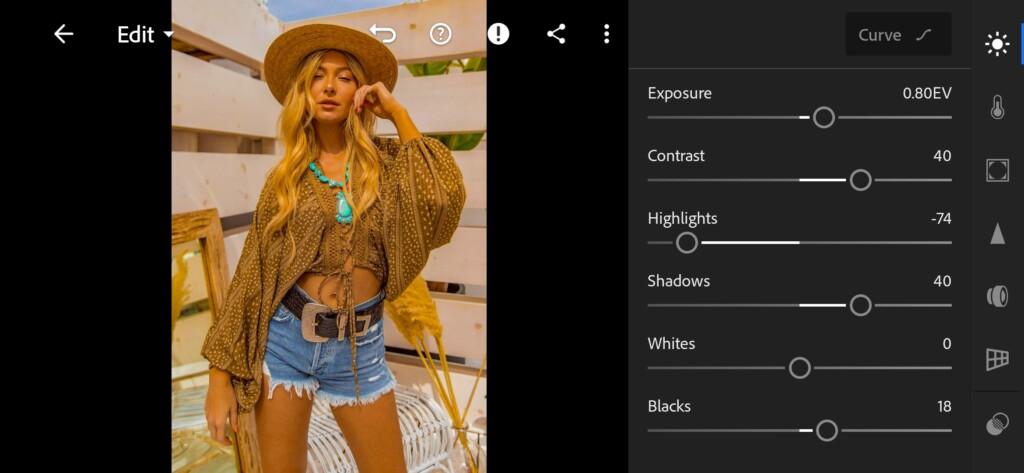Open the Presets overlapping circles icon
Image resolution: width=1024 pixels, height=473 pixels.
coord(997,424)
